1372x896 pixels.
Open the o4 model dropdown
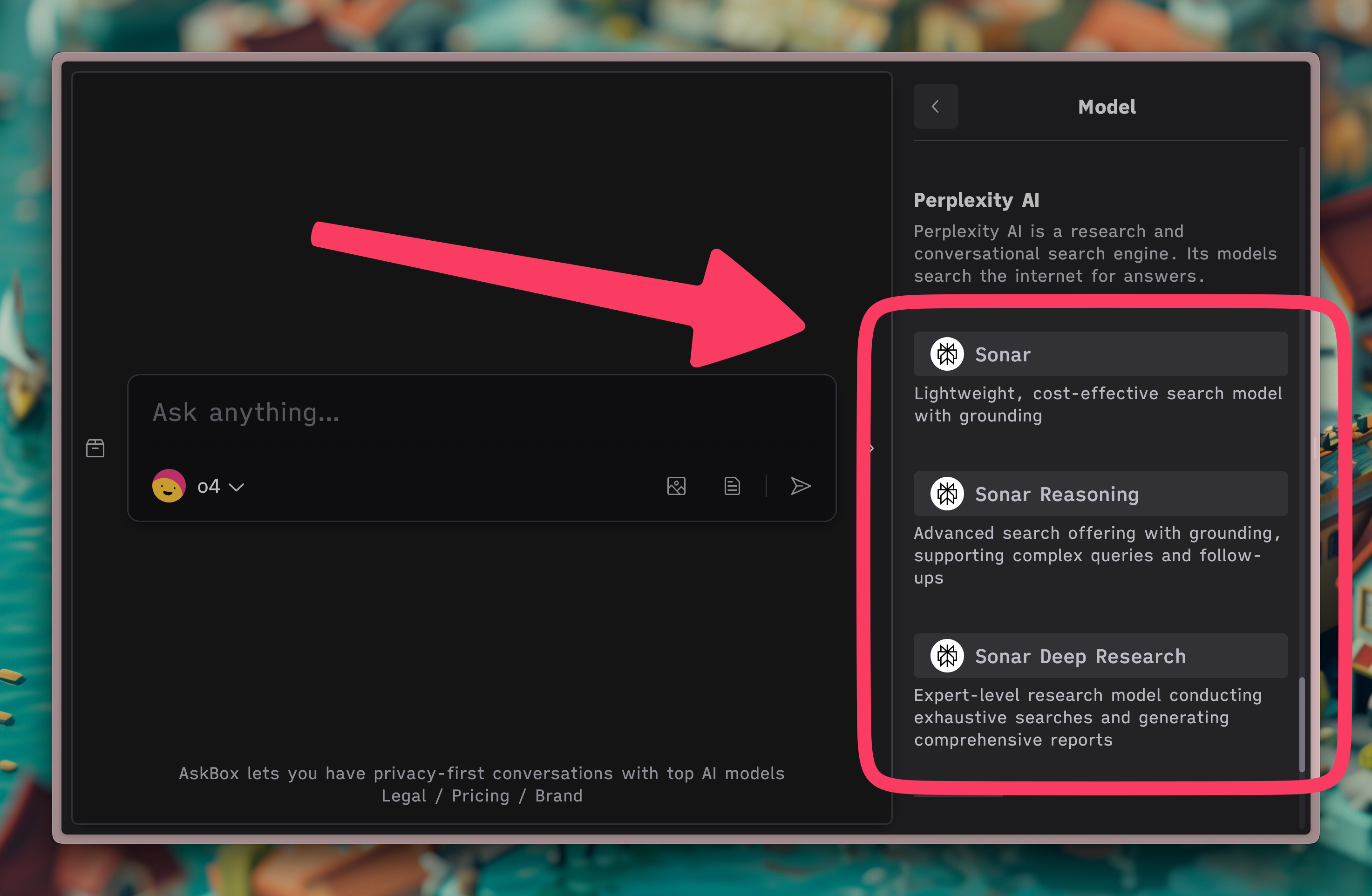(221, 487)
